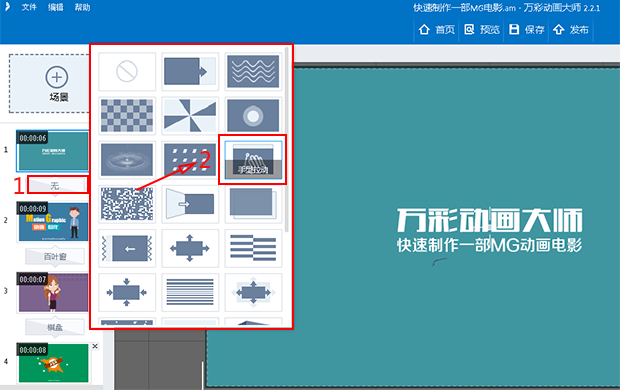Screen dimensions: 620x390
Task: Select the 快速制作一部MG动画电影 subtitle on canvas
Action: click(x=490, y=245)
